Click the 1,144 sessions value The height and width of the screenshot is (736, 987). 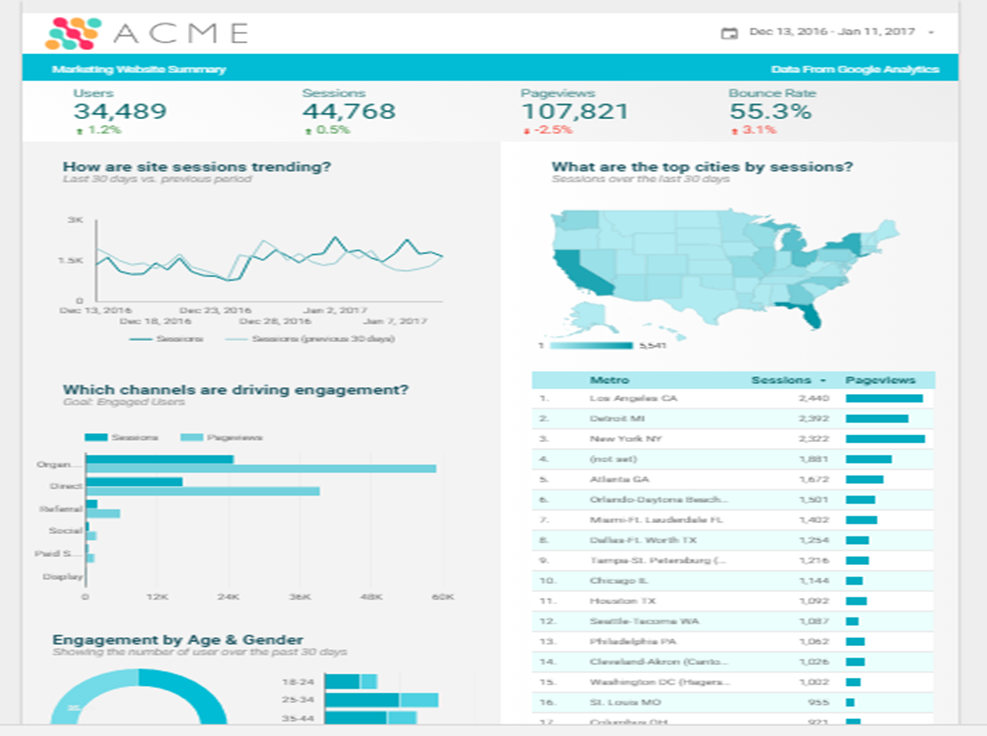(x=814, y=580)
